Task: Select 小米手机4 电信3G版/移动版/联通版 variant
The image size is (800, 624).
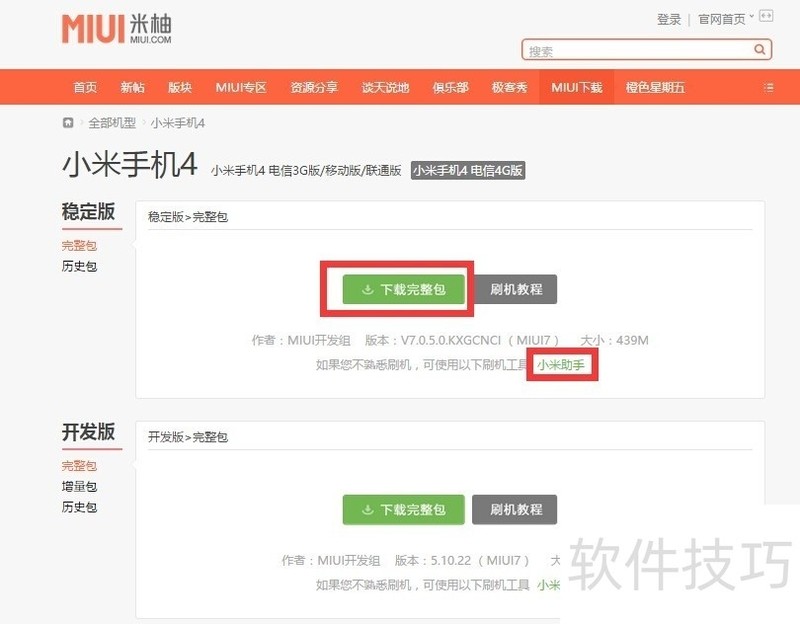Action: coord(306,170)
